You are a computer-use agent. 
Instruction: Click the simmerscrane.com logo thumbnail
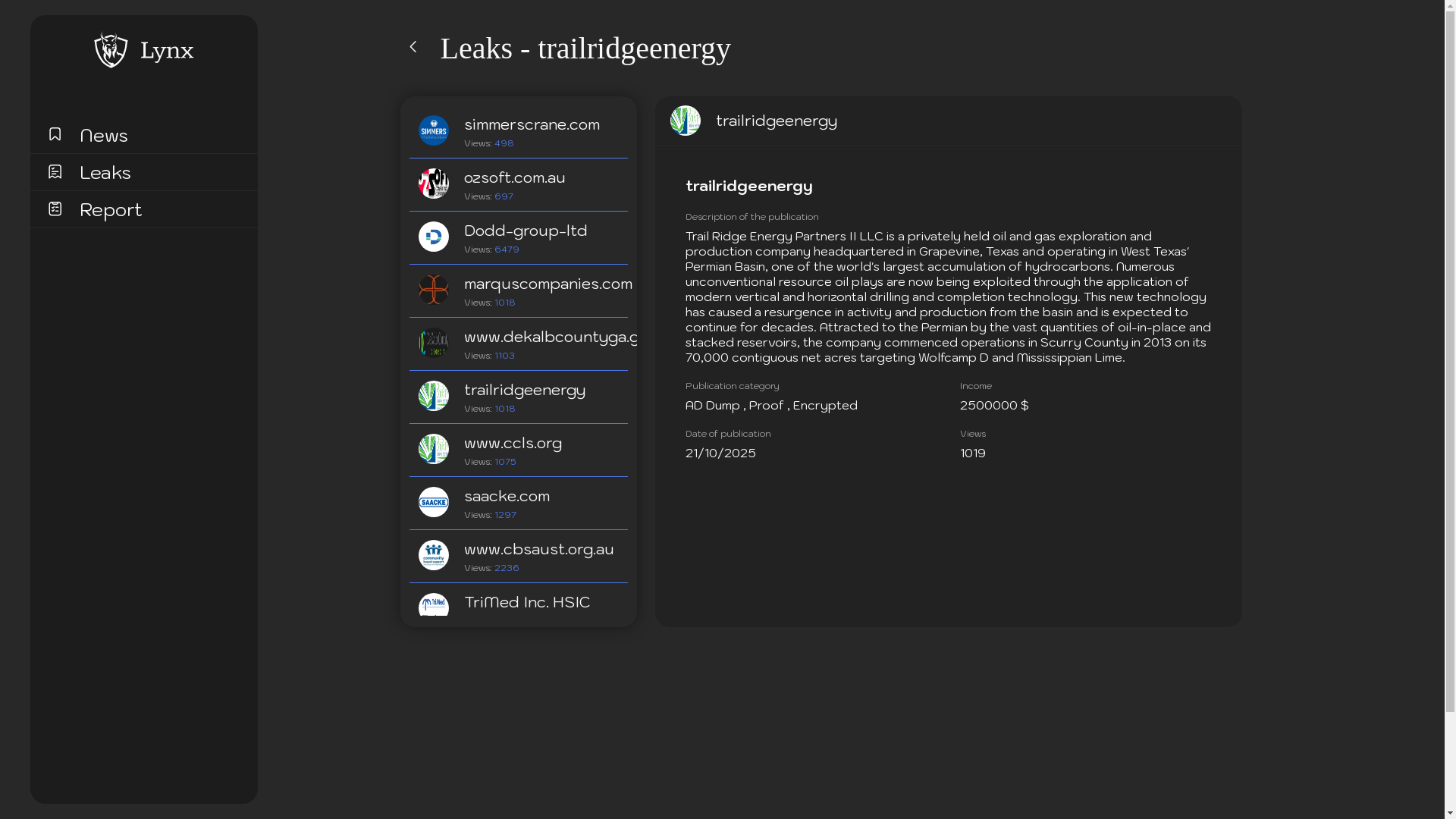click(434, 130)
